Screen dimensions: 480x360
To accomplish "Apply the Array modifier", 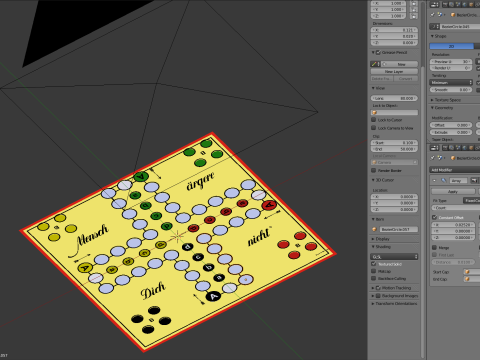I will pyautogui.click(x=453, y=192).
